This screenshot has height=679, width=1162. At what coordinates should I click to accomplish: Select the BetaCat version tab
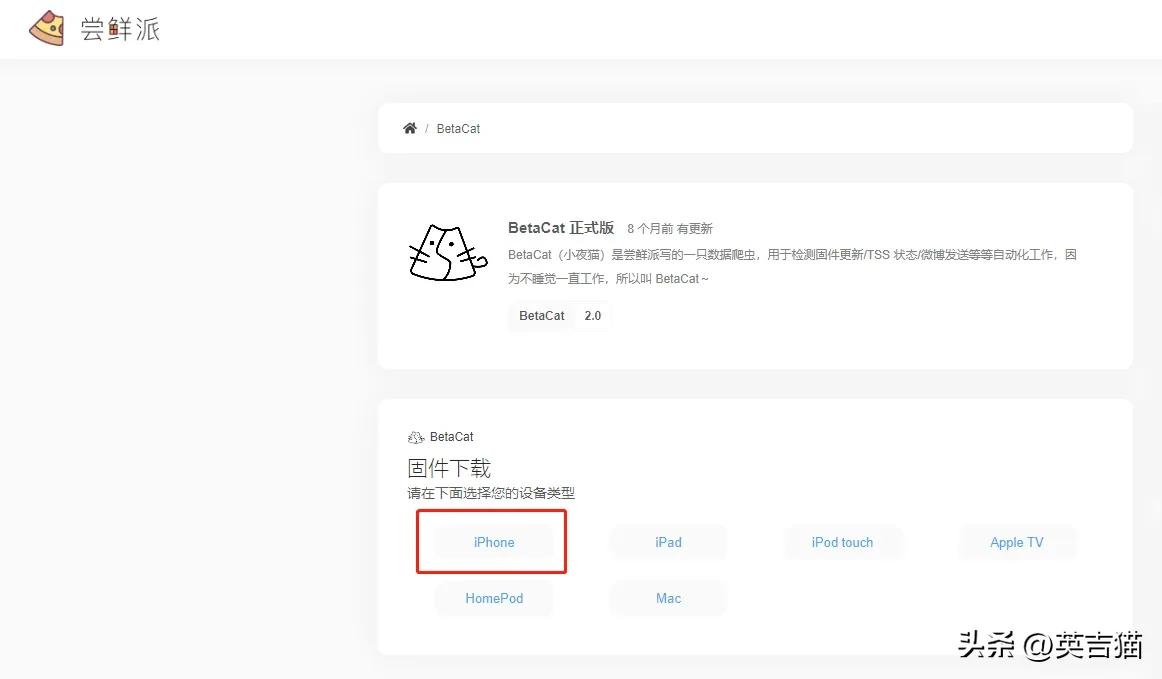541,315
